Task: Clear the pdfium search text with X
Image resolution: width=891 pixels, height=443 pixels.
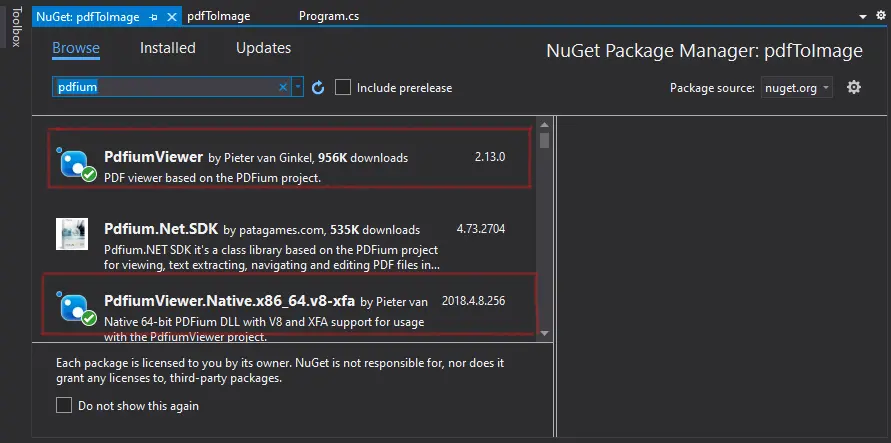Action: tap(283, 87)
